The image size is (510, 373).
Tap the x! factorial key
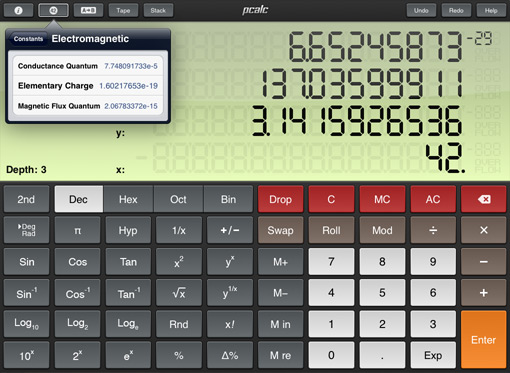coord(230,324)
